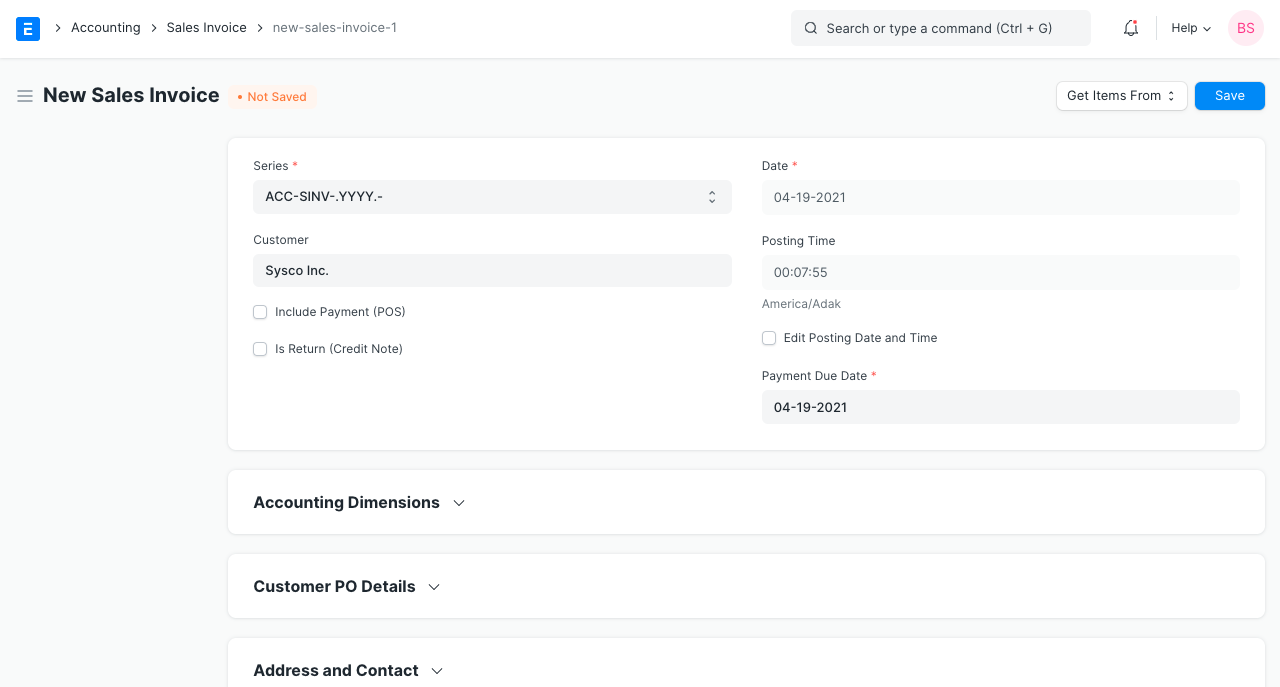Enable Edit Posting Date and Time

[x=769, y=338]
